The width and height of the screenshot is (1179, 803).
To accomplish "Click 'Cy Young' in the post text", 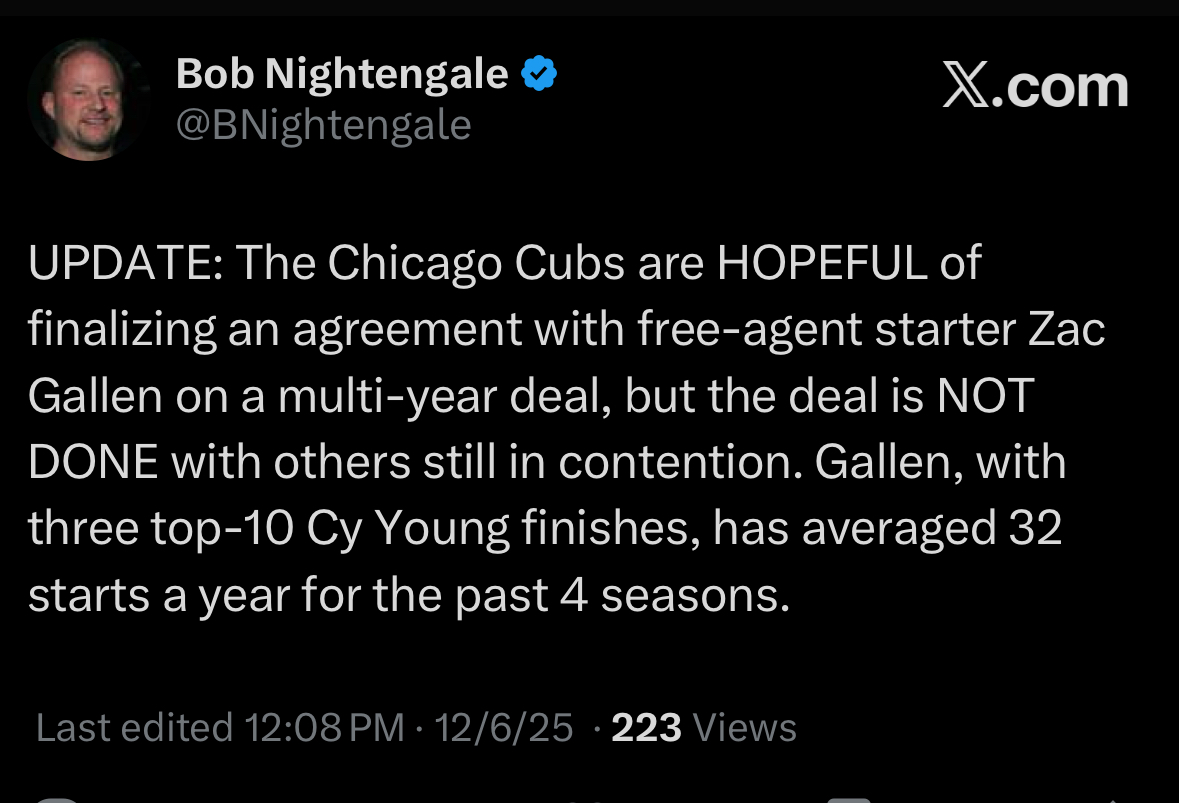I will click(420, 529).
